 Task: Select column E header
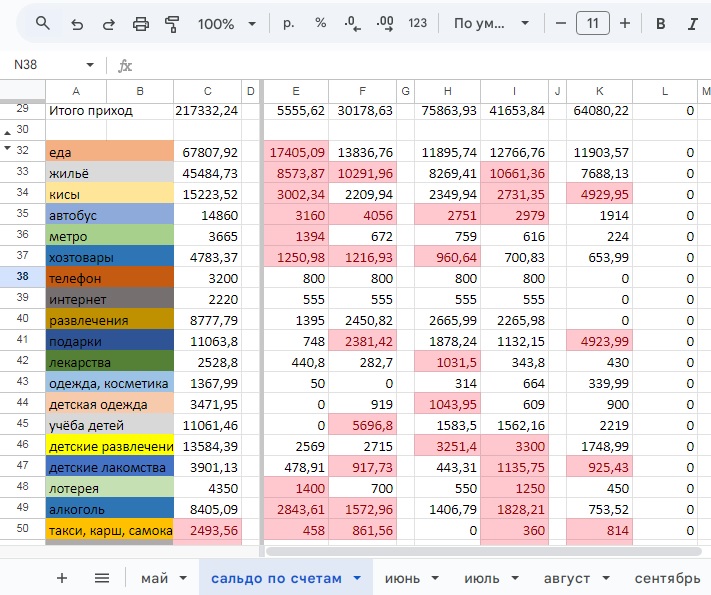[x=296, y=91]
